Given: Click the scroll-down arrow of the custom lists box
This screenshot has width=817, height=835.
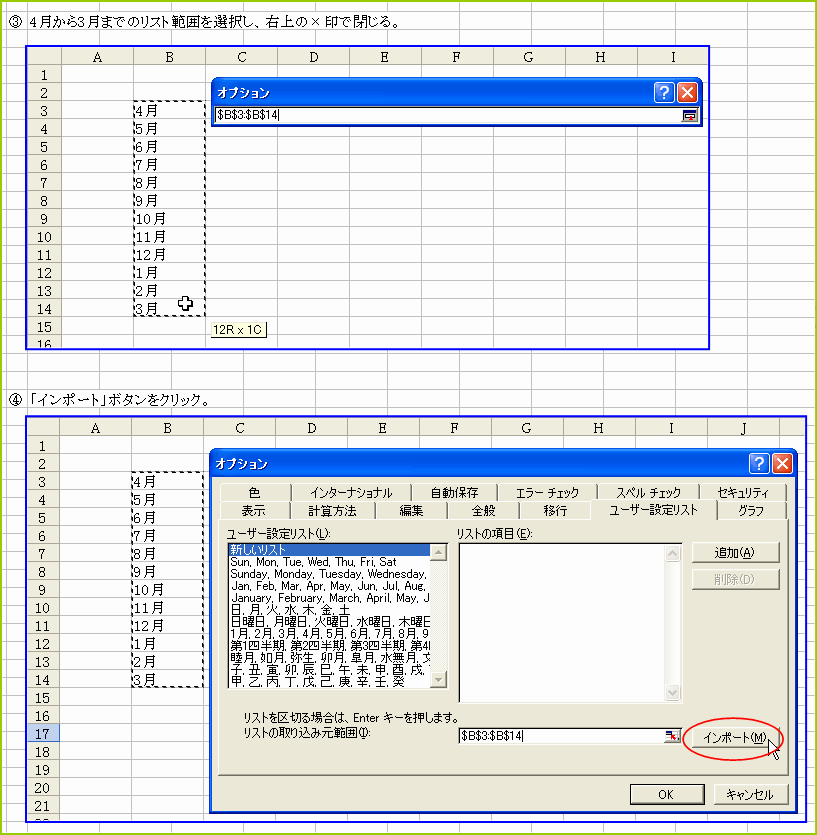Looking at the screenshot, I should [x=437, y=679].
